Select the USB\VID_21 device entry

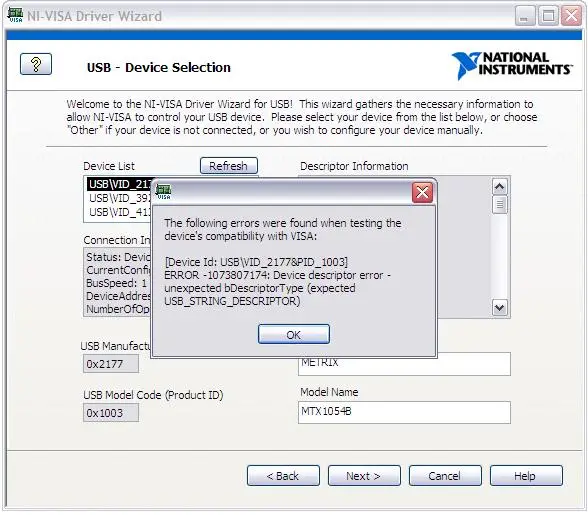click(x=119, y=184)
